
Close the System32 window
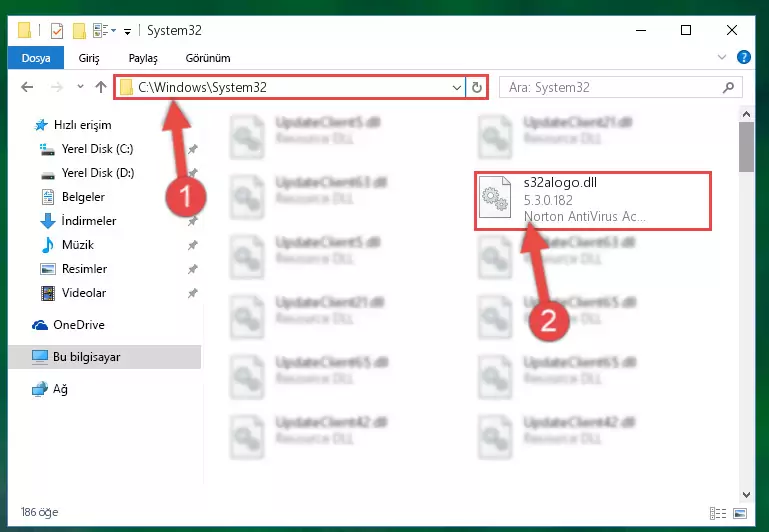point(732,30)
